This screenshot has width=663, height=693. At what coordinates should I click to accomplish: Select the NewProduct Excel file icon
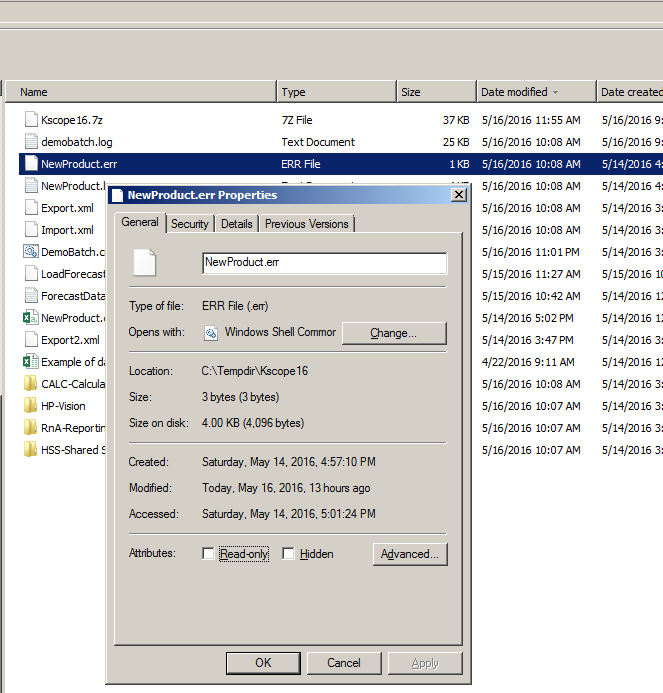(30, 318)
